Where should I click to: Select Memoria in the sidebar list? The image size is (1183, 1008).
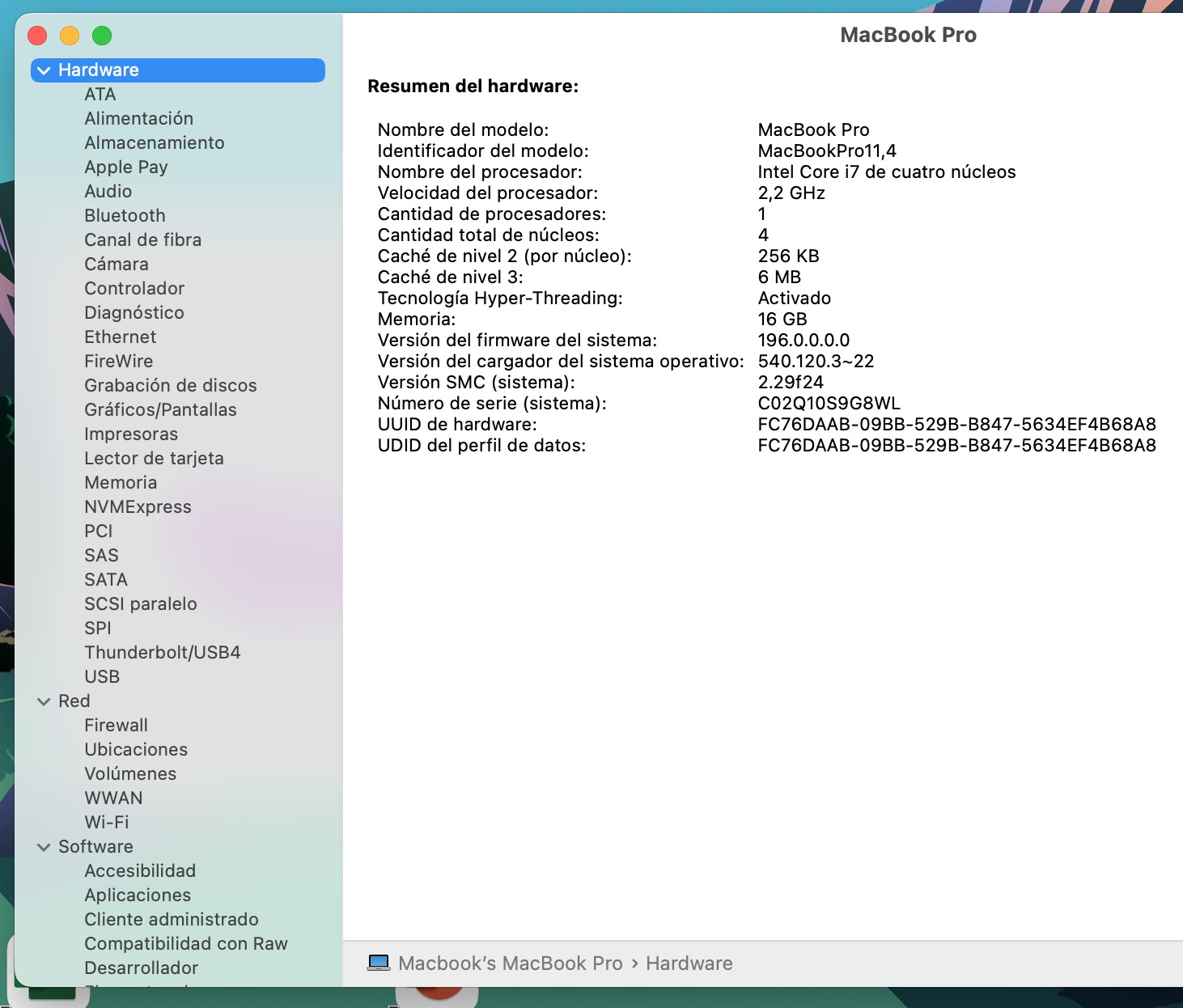point(121,482)
